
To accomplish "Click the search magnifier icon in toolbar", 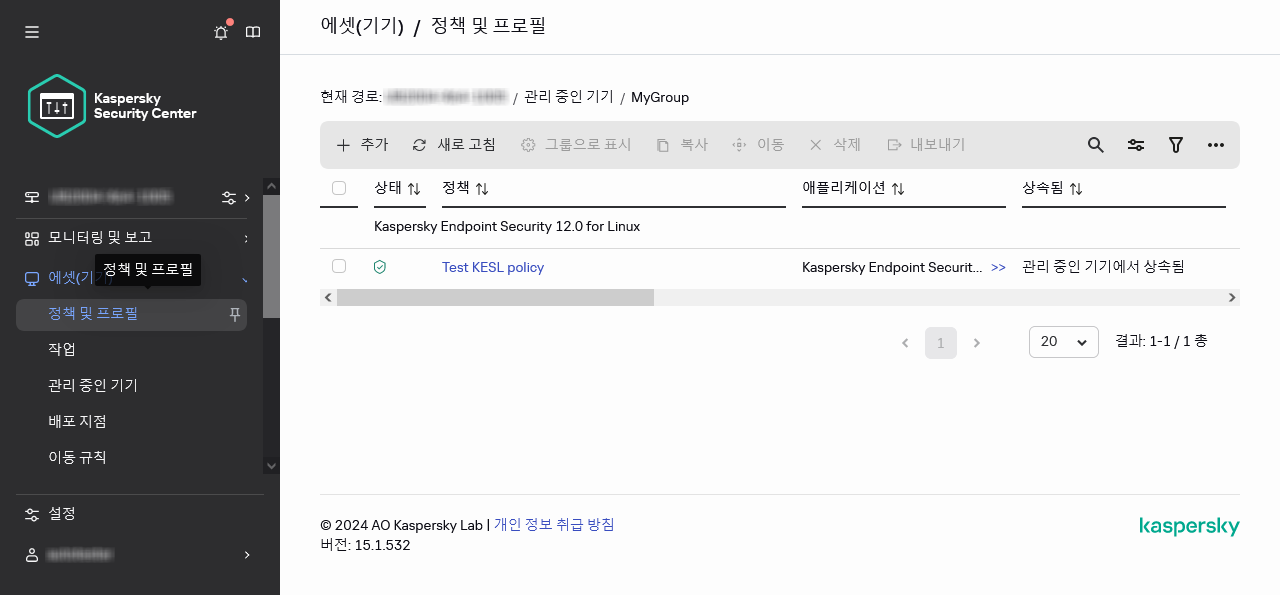I will coord(1096,145).
